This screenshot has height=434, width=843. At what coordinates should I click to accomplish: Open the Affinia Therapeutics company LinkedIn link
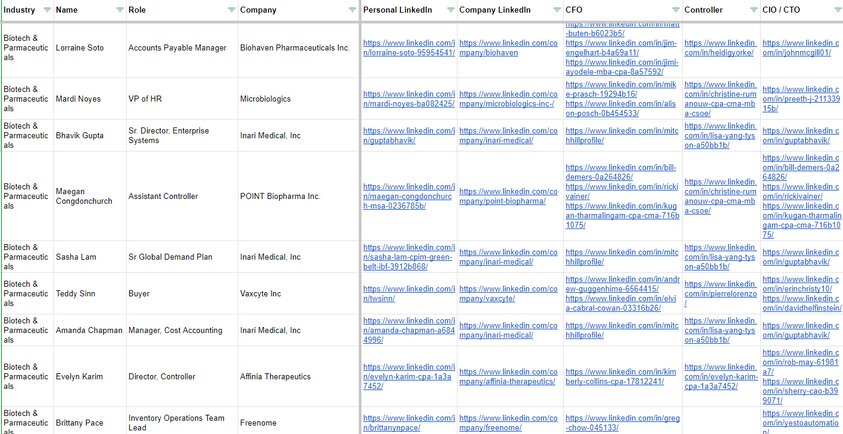508,376
